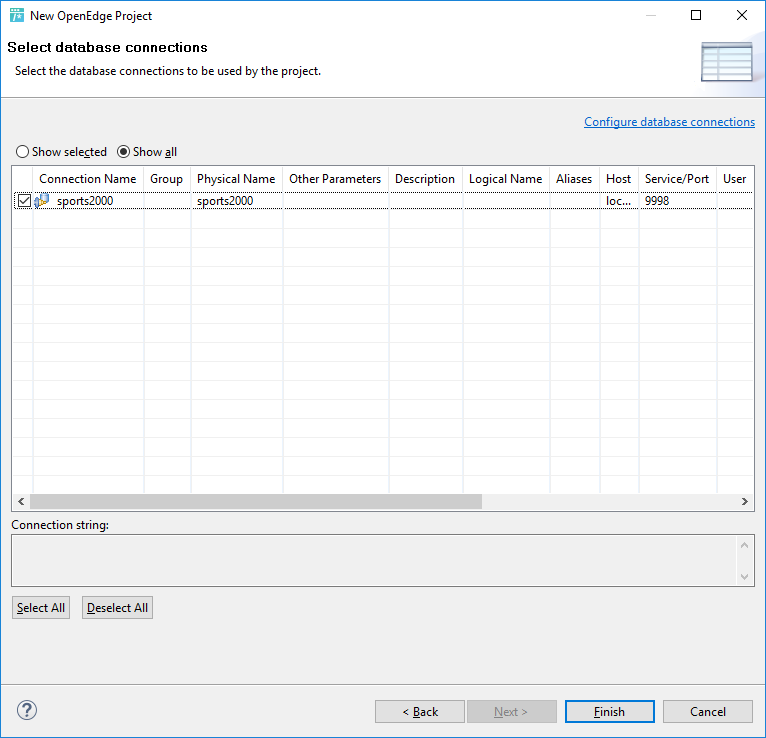
Task: Click the Service/Port column header
Action: point(677,179)
